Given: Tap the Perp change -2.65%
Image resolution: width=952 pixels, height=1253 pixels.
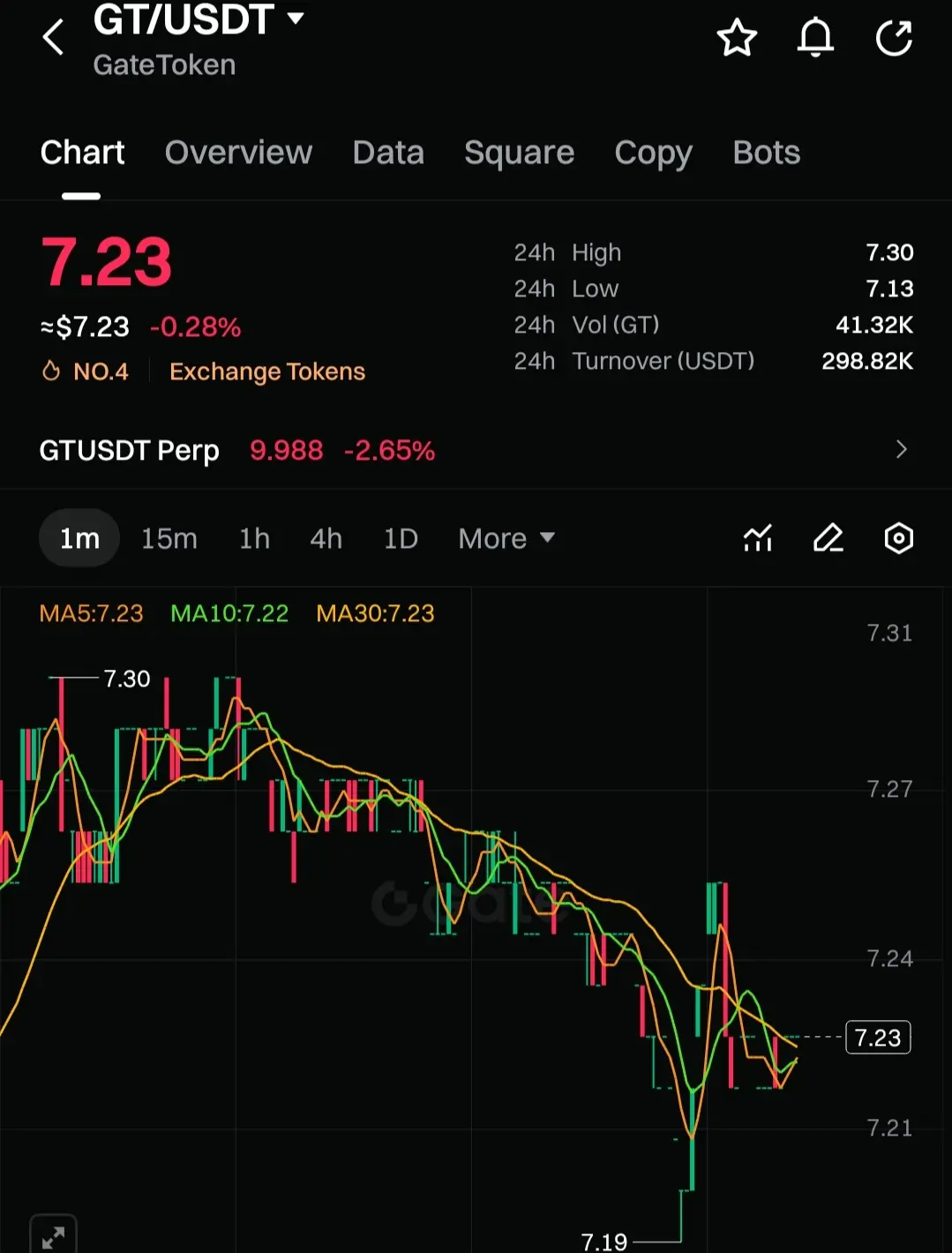Looking at the screenshot, I should (x=389, y=450).
